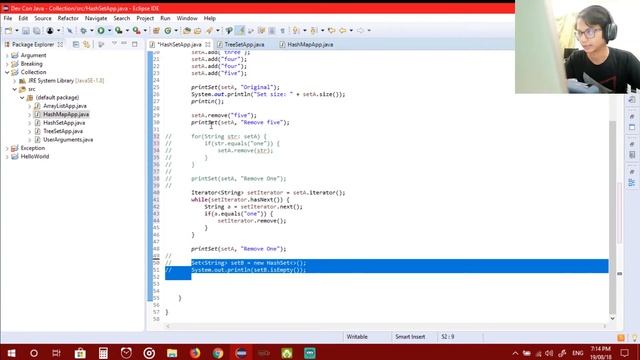Open dropdown next to New file icon
Viewport: 640px width, 360px height.
(17, 31)
